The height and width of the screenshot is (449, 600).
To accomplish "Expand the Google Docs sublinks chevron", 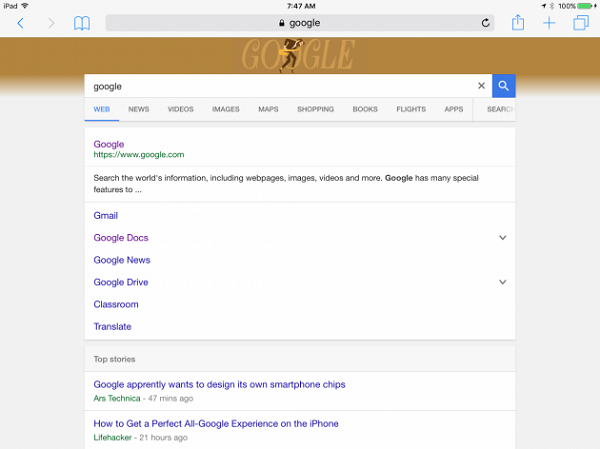I will coord(502,238).
